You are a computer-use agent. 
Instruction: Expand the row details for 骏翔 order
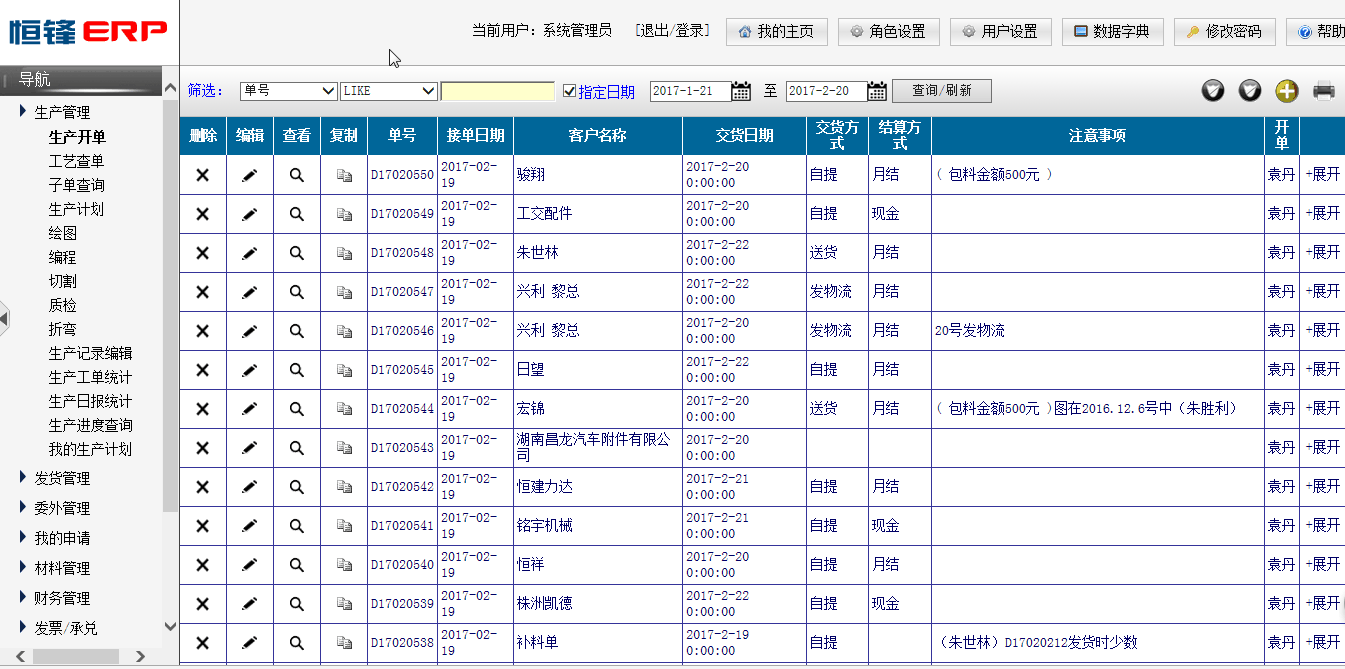point(1322,174)
